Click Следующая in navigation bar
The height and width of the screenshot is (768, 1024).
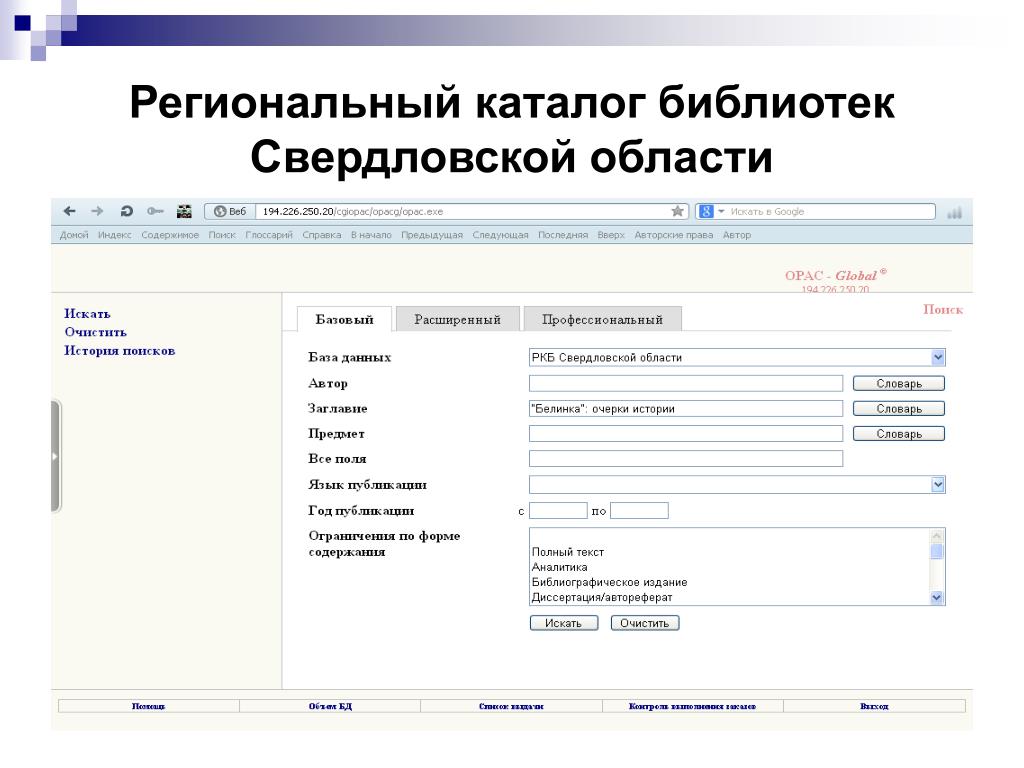pos(500,235)
